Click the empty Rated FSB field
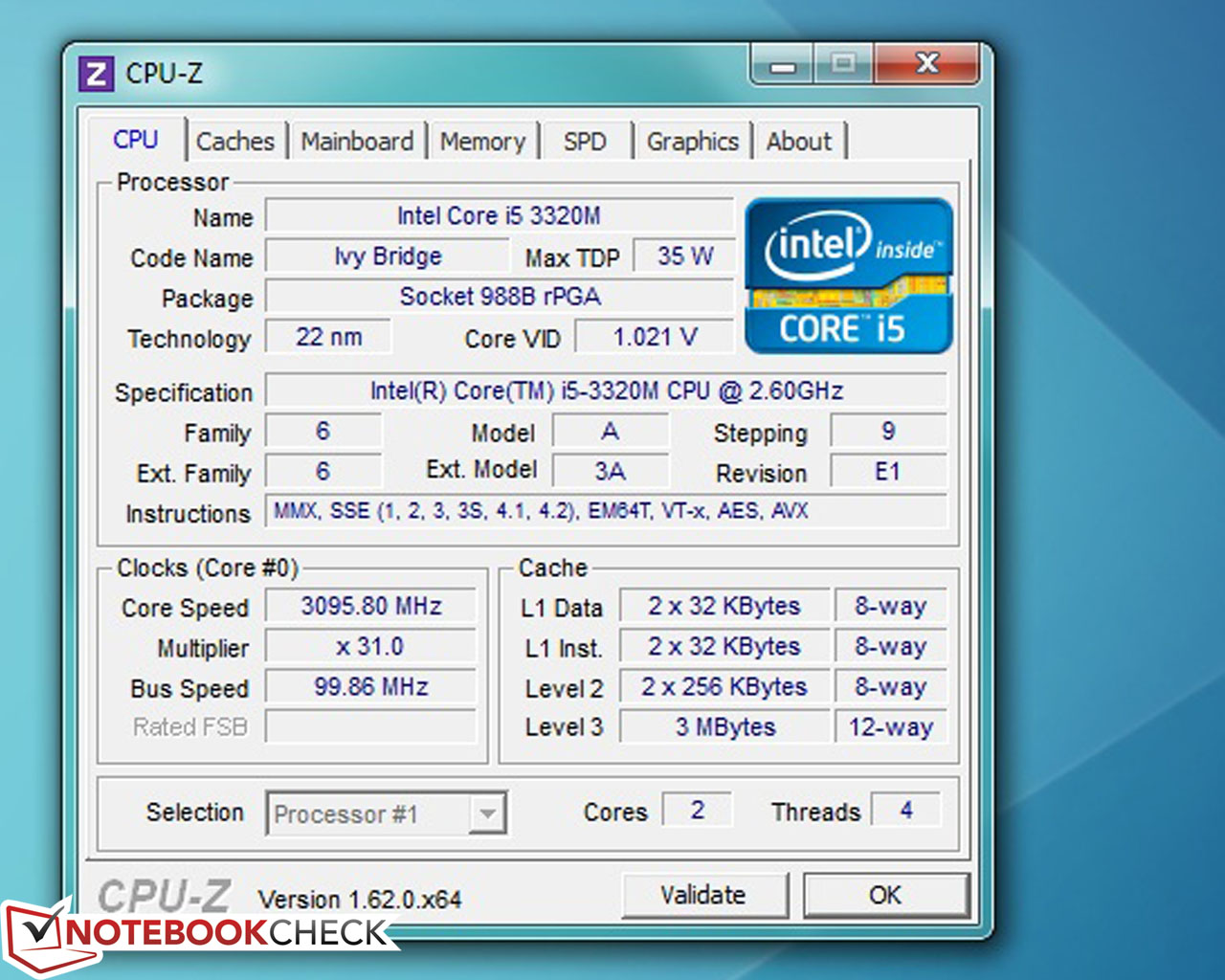 click(371, 726)
